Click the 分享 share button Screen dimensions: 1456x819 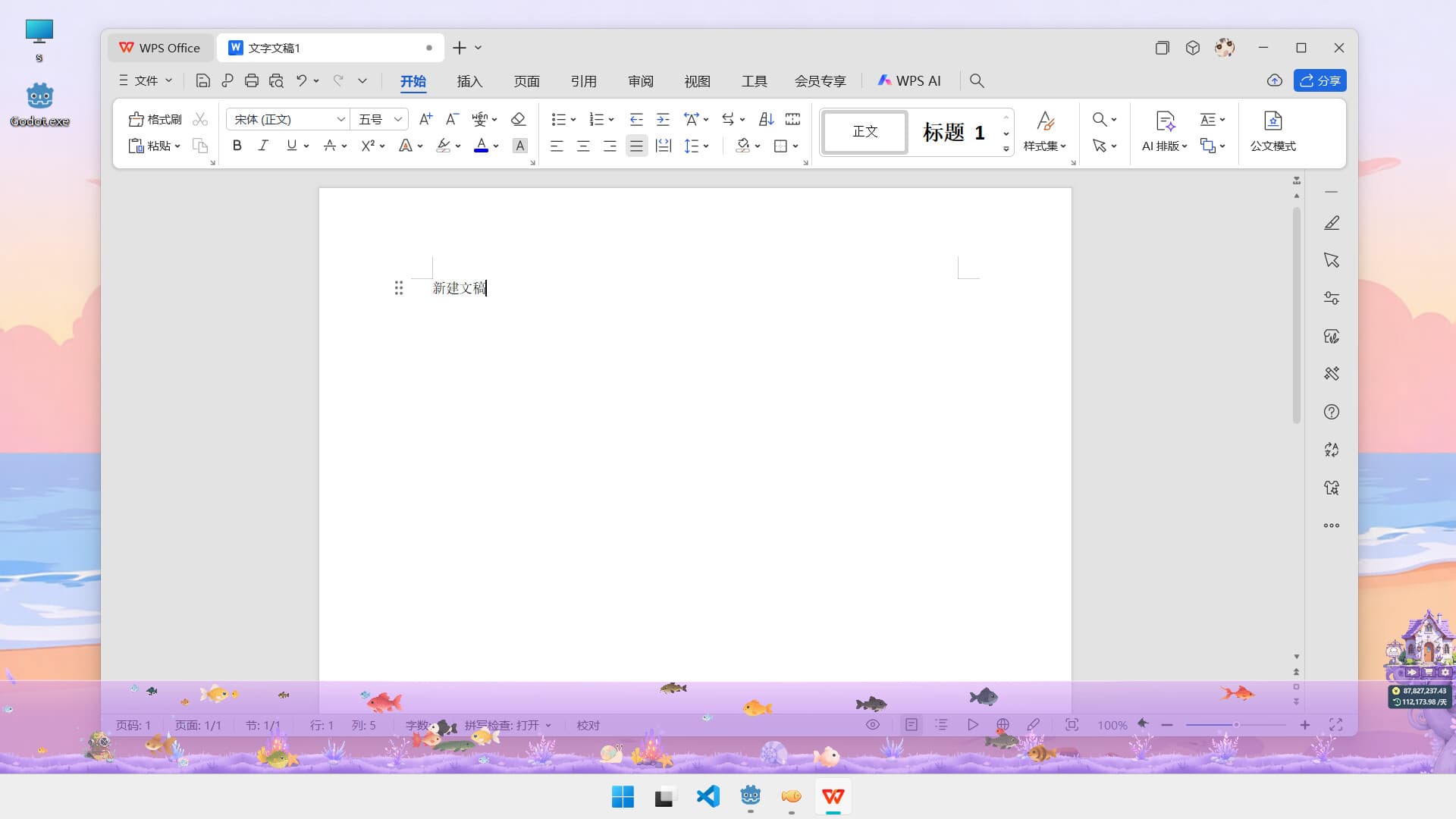(1321, 80)
